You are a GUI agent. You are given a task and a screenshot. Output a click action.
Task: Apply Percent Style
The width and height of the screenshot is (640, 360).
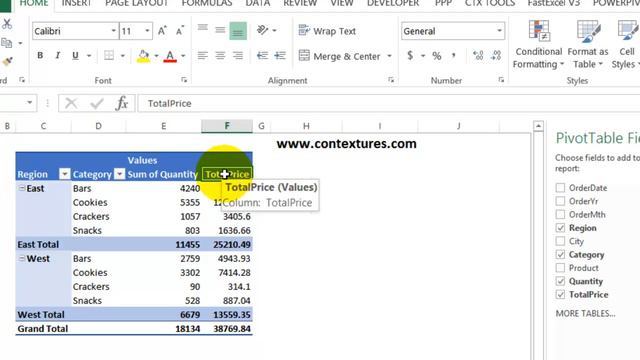437,56
